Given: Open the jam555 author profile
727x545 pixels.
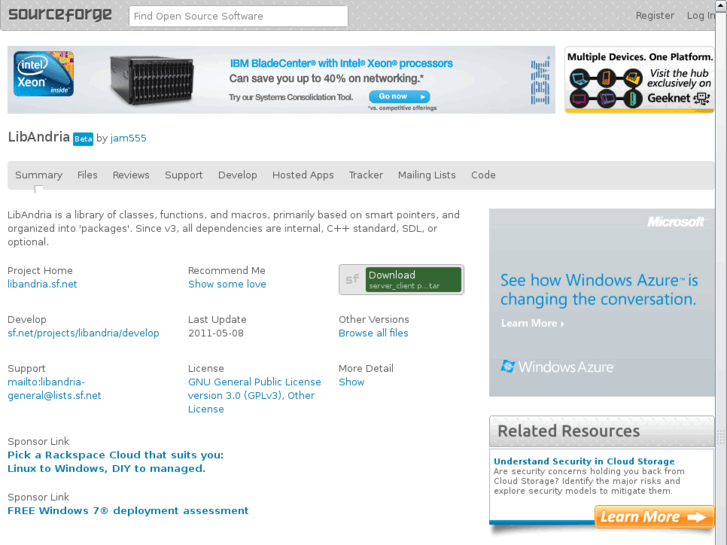Looking at the screenshot, I should click(128, 138).
